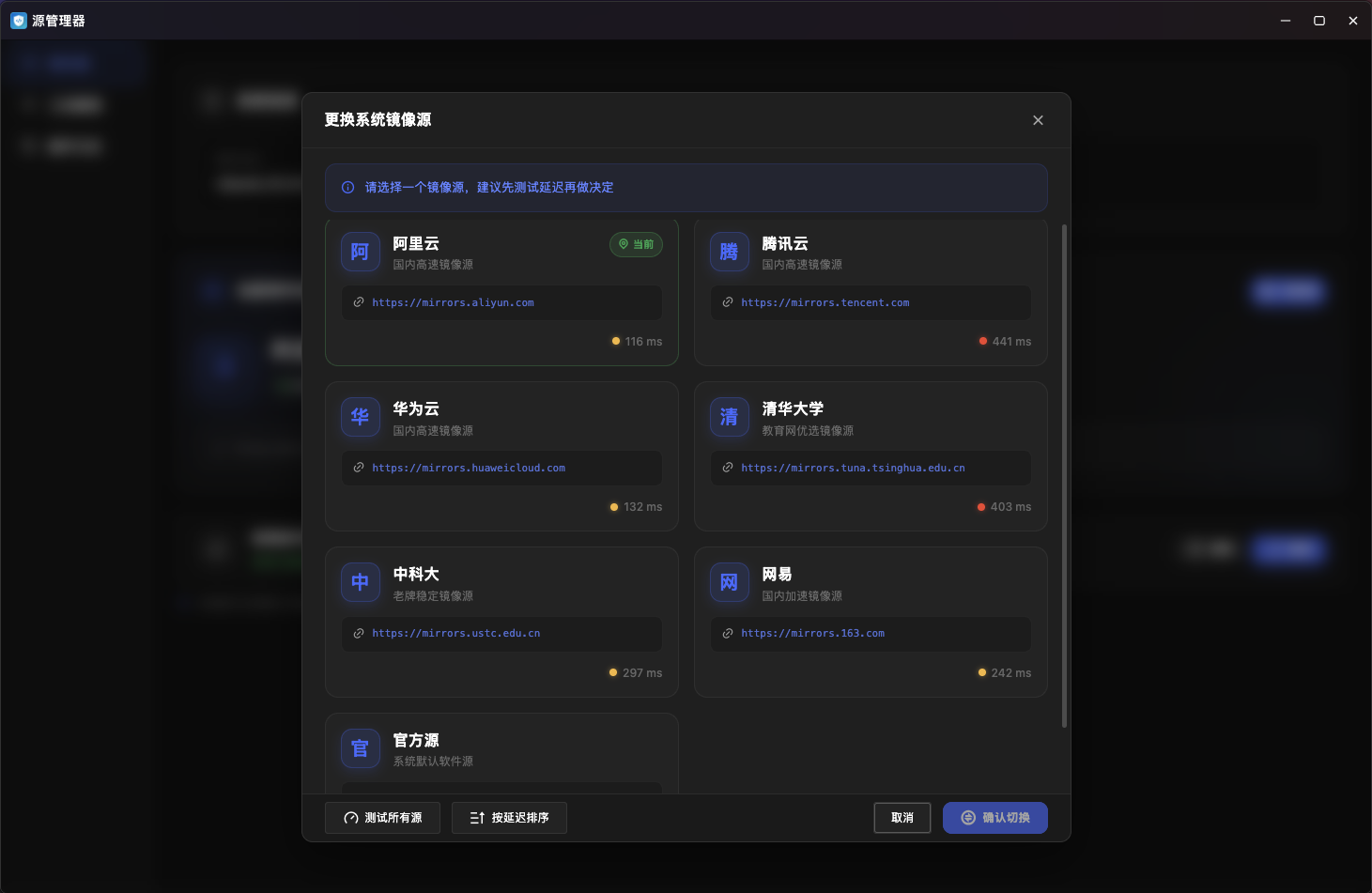The image size is (1372, 893).
Task: Click the yellow latency dot next to 132 ms
Action: (614, 507)
